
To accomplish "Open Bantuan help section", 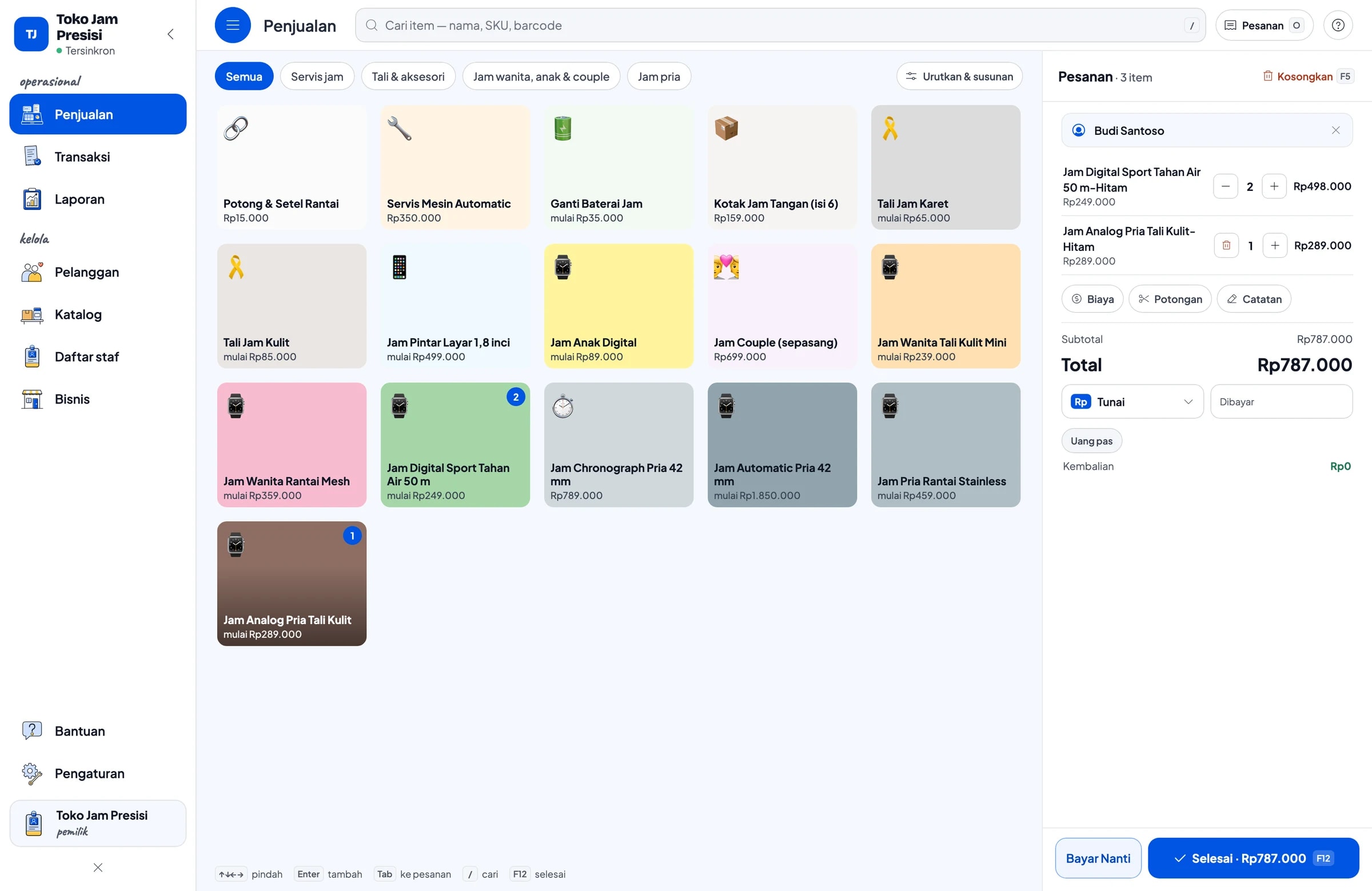I will click(98, 731).
